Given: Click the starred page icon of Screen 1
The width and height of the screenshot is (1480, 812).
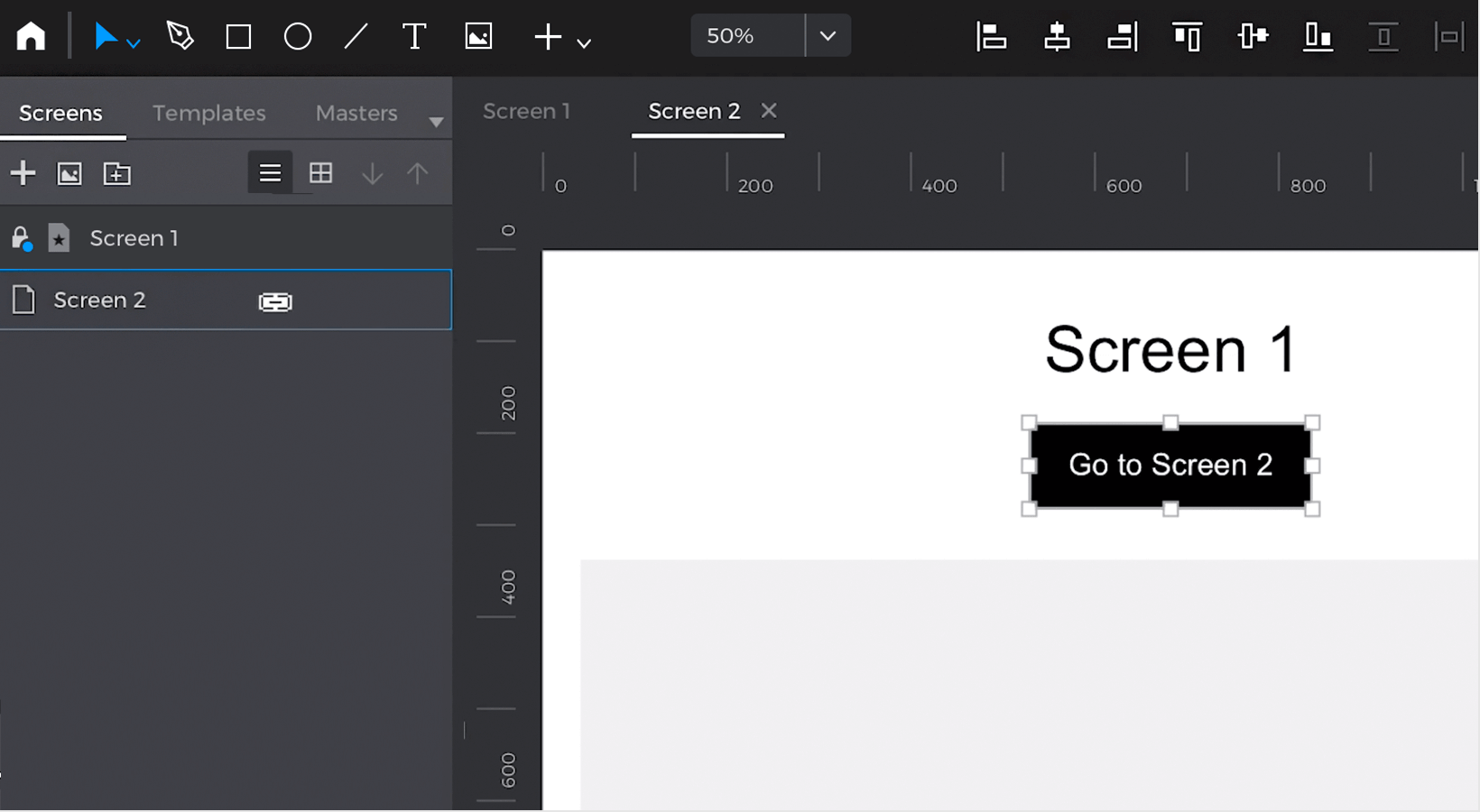Looking at the screenshot, I should (59, 238).
